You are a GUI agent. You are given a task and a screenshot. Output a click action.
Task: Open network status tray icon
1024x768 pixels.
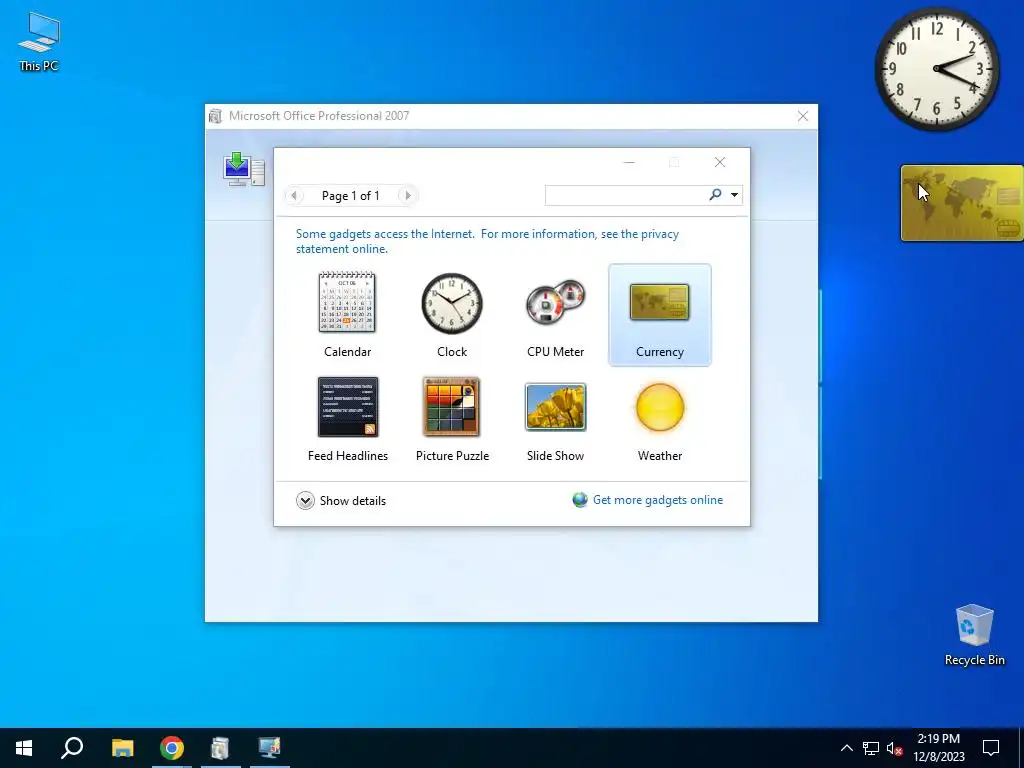[871, 748]
